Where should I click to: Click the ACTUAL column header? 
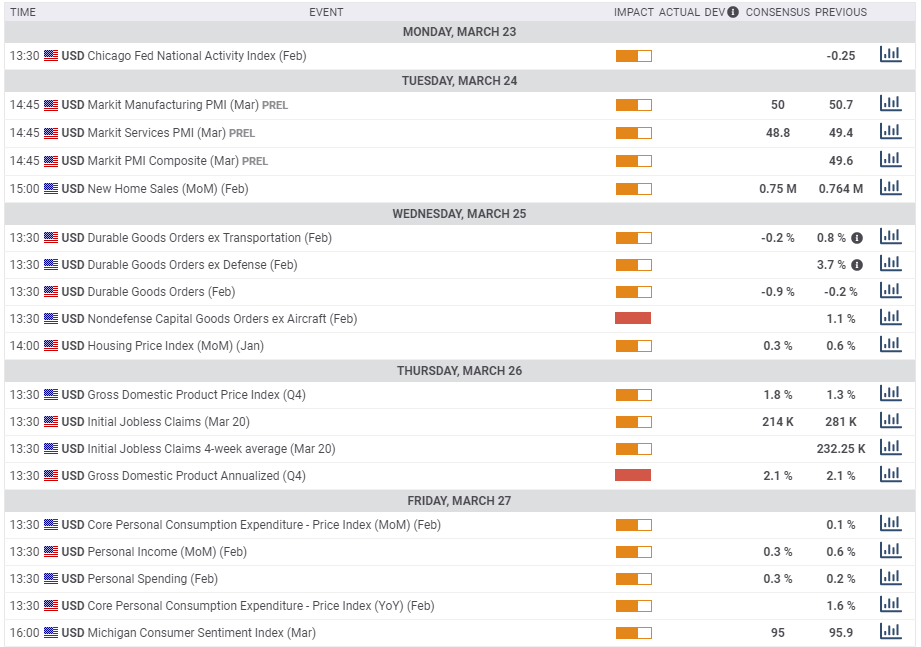pyautogui.click(x=679, y=12)
